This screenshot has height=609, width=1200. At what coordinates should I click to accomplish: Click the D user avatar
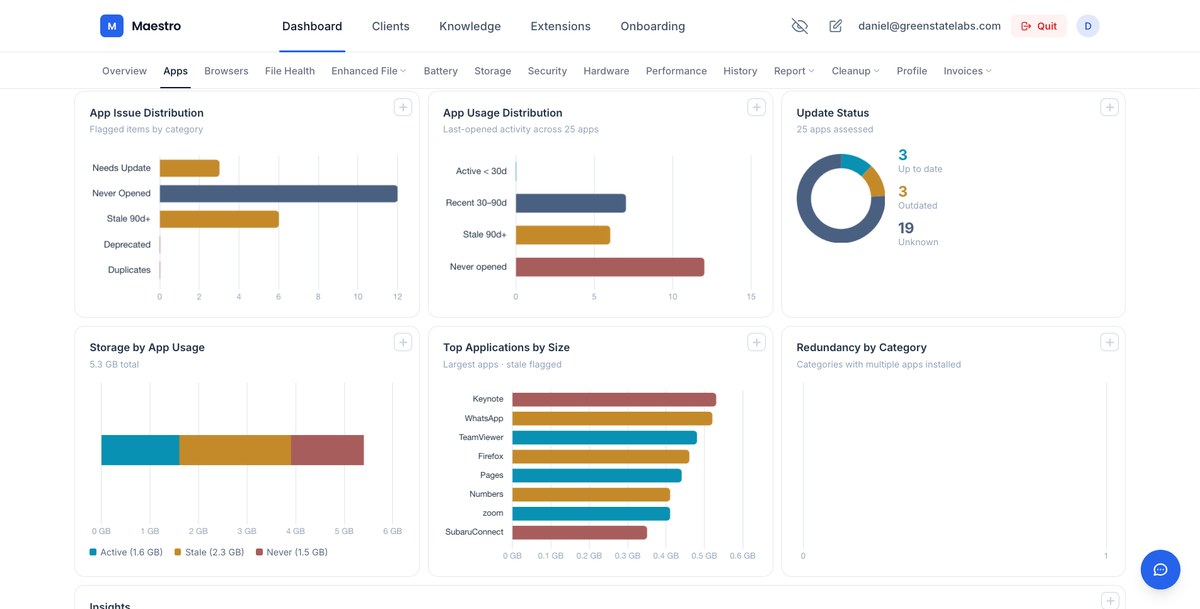[x=1088, y=26]
